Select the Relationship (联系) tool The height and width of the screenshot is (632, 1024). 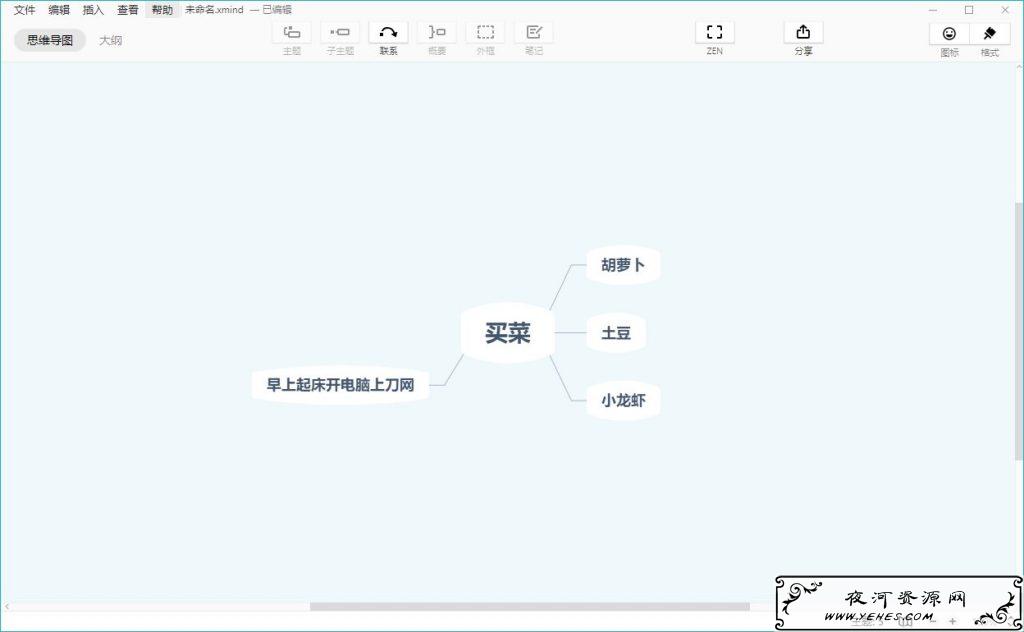pos(388,32)
